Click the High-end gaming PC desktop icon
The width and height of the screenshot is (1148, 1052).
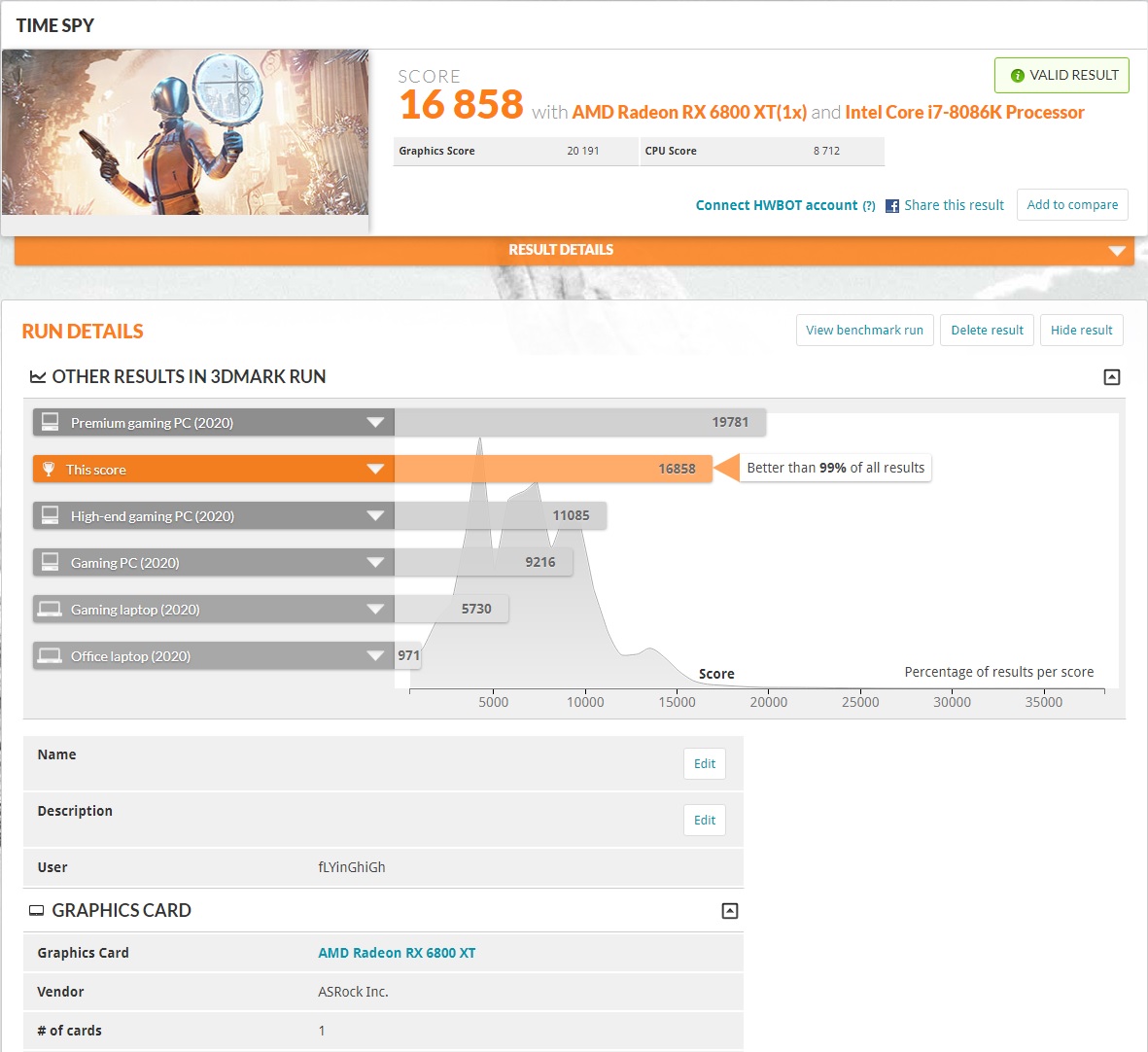(x=50, y=516)
